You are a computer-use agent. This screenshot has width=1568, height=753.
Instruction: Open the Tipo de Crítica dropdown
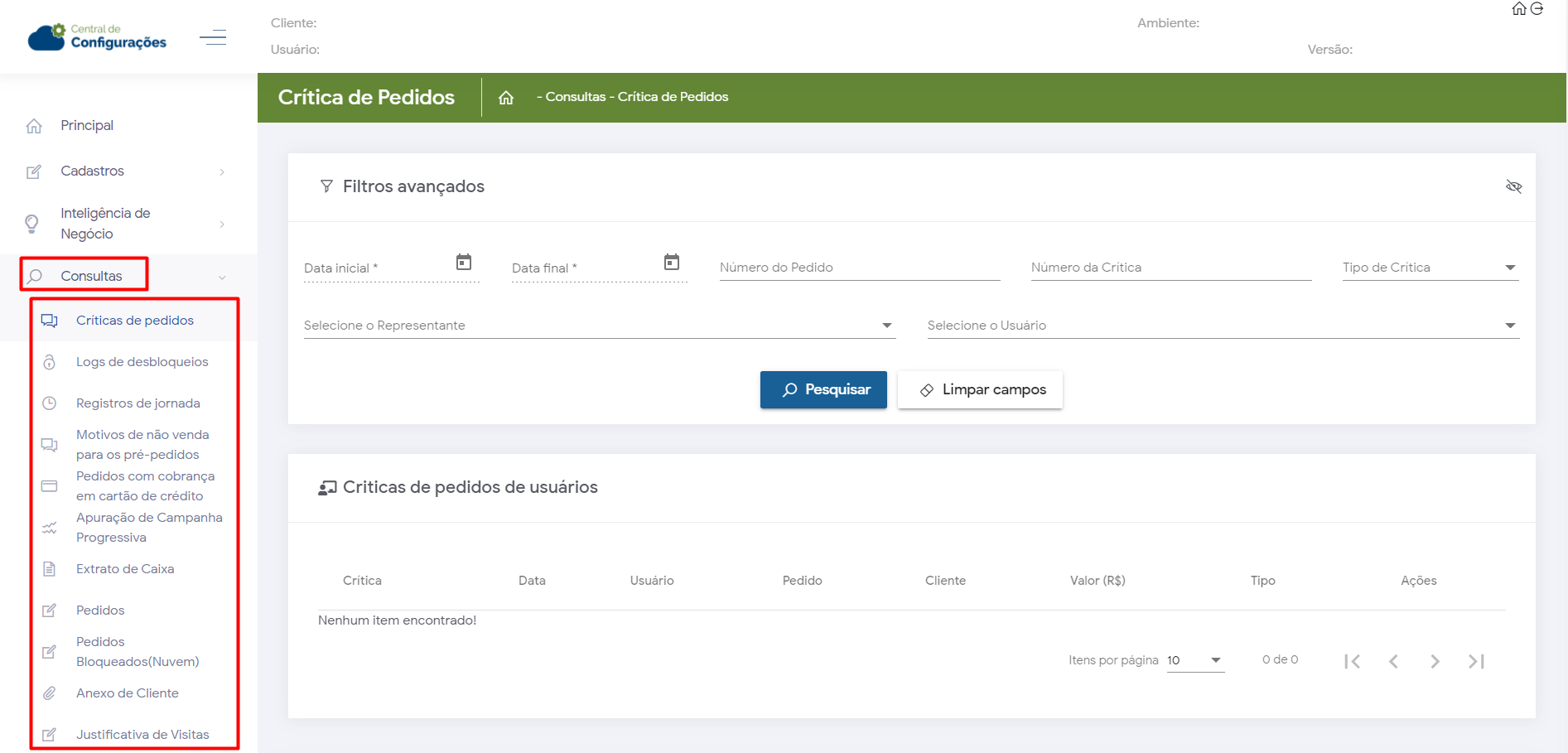pyautogui.click(x=1430, y=268)
